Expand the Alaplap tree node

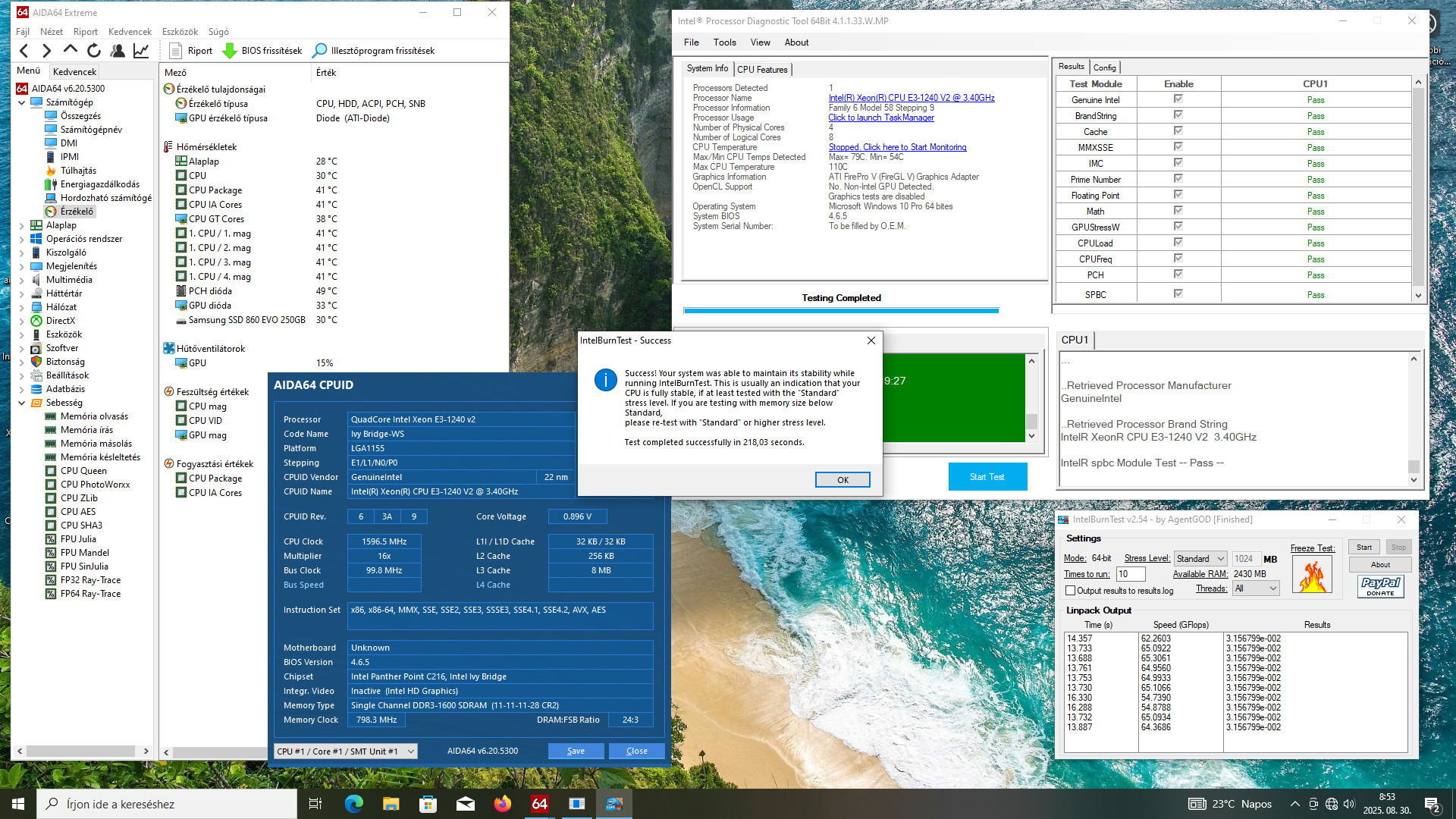(21, 225)
